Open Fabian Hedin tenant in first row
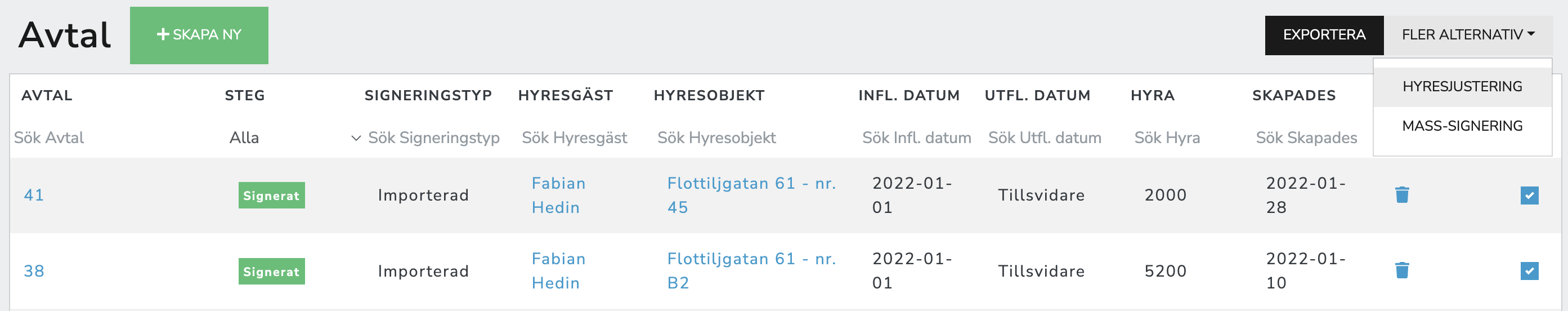1568x311 pixels. click(558, 195)
